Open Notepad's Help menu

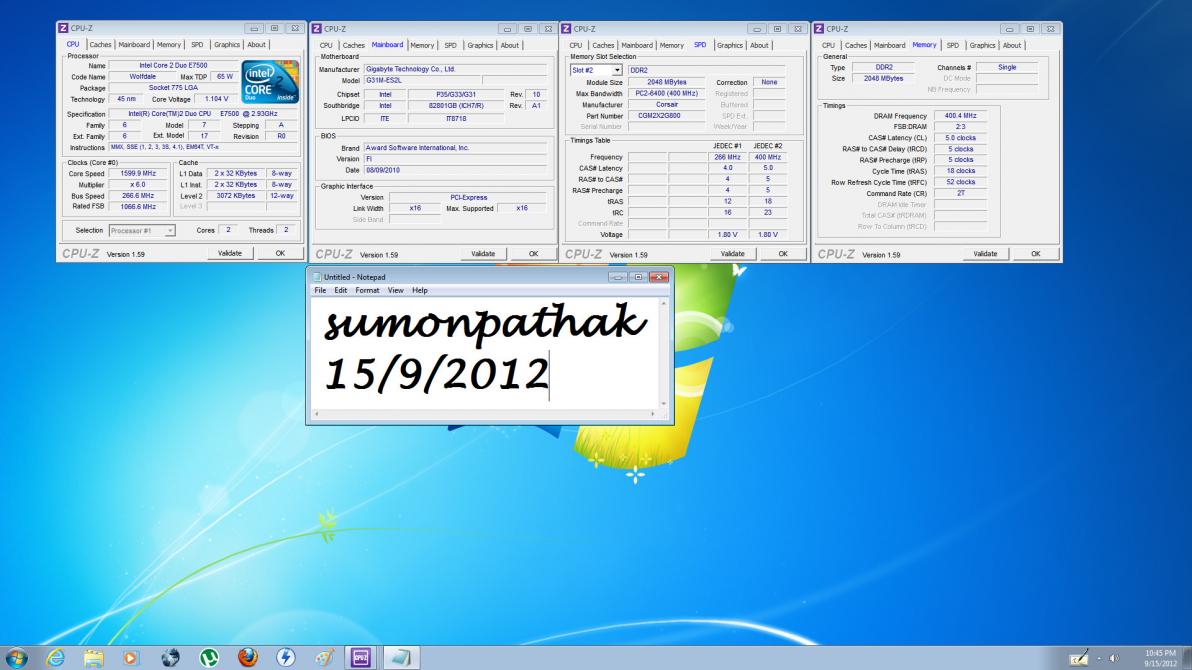point(420,291)
